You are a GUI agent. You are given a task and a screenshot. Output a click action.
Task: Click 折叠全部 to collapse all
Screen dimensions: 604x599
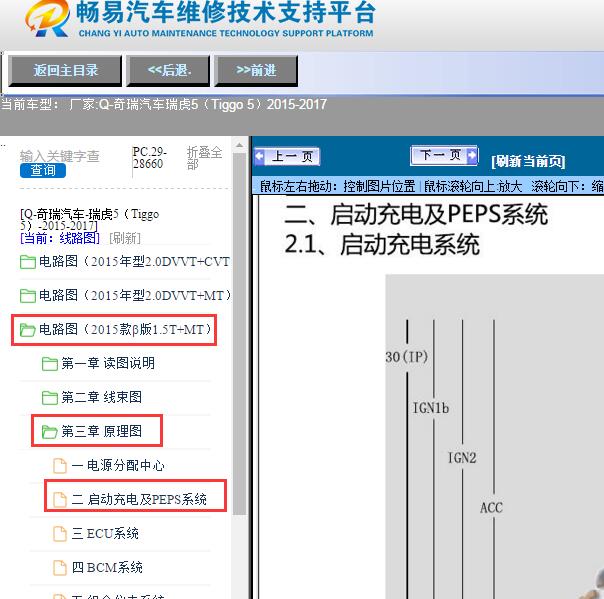204,158
